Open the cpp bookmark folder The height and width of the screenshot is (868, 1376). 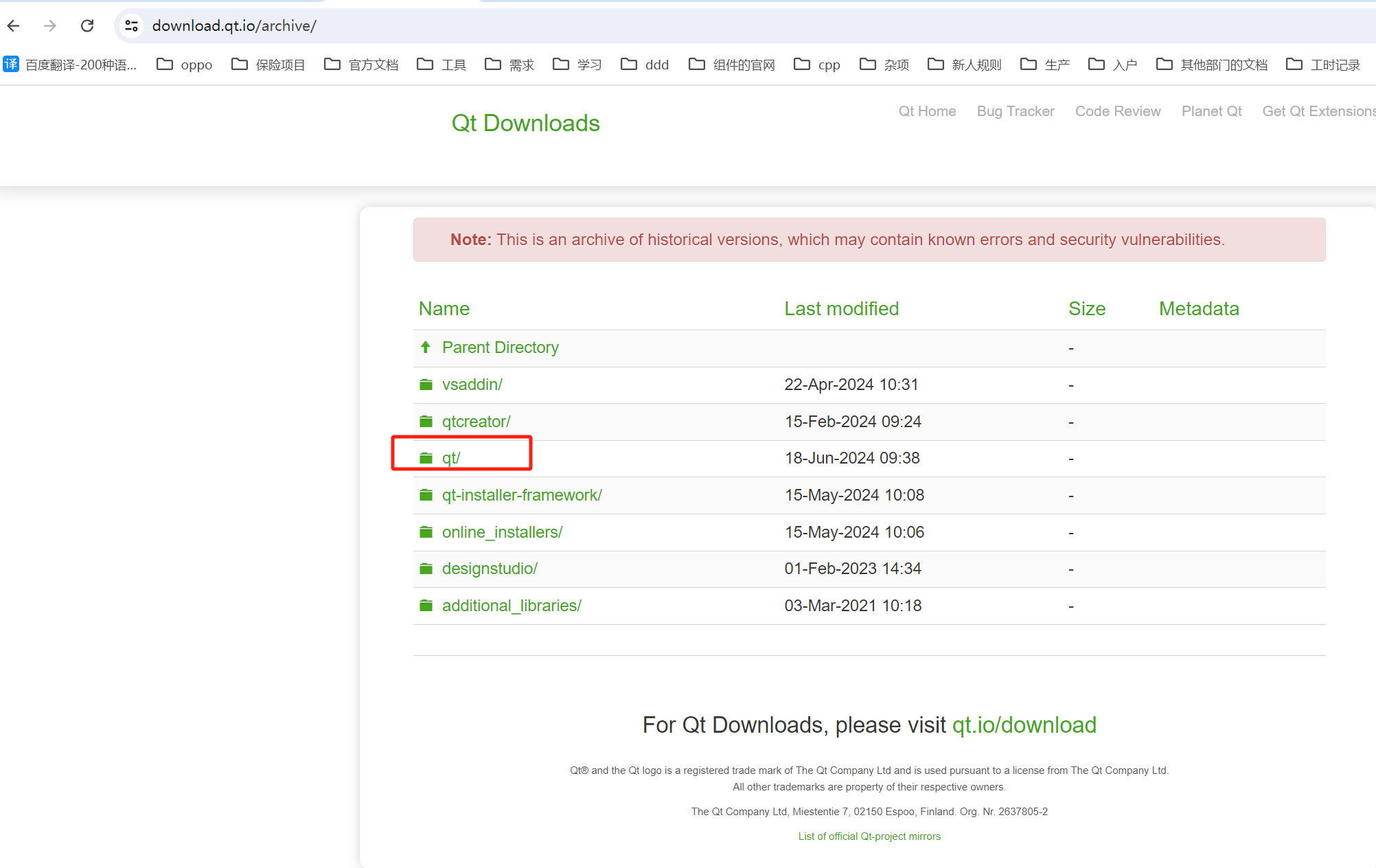coord(817,65)
